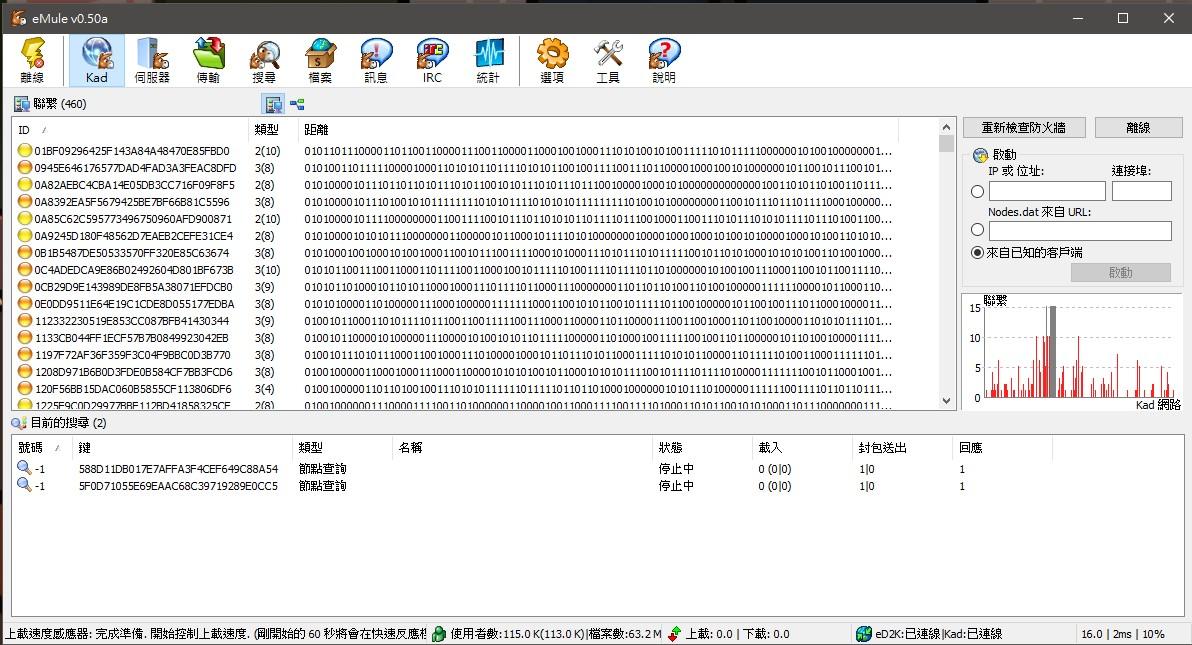Click the upload/download arrows status icon

coord(674,634)
